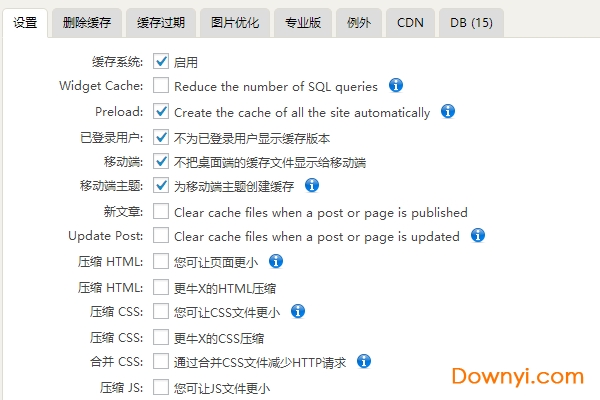Click the 更牛X的CSS压缩 label text
The width and height of the screenshot is (600, 400).
225,337
